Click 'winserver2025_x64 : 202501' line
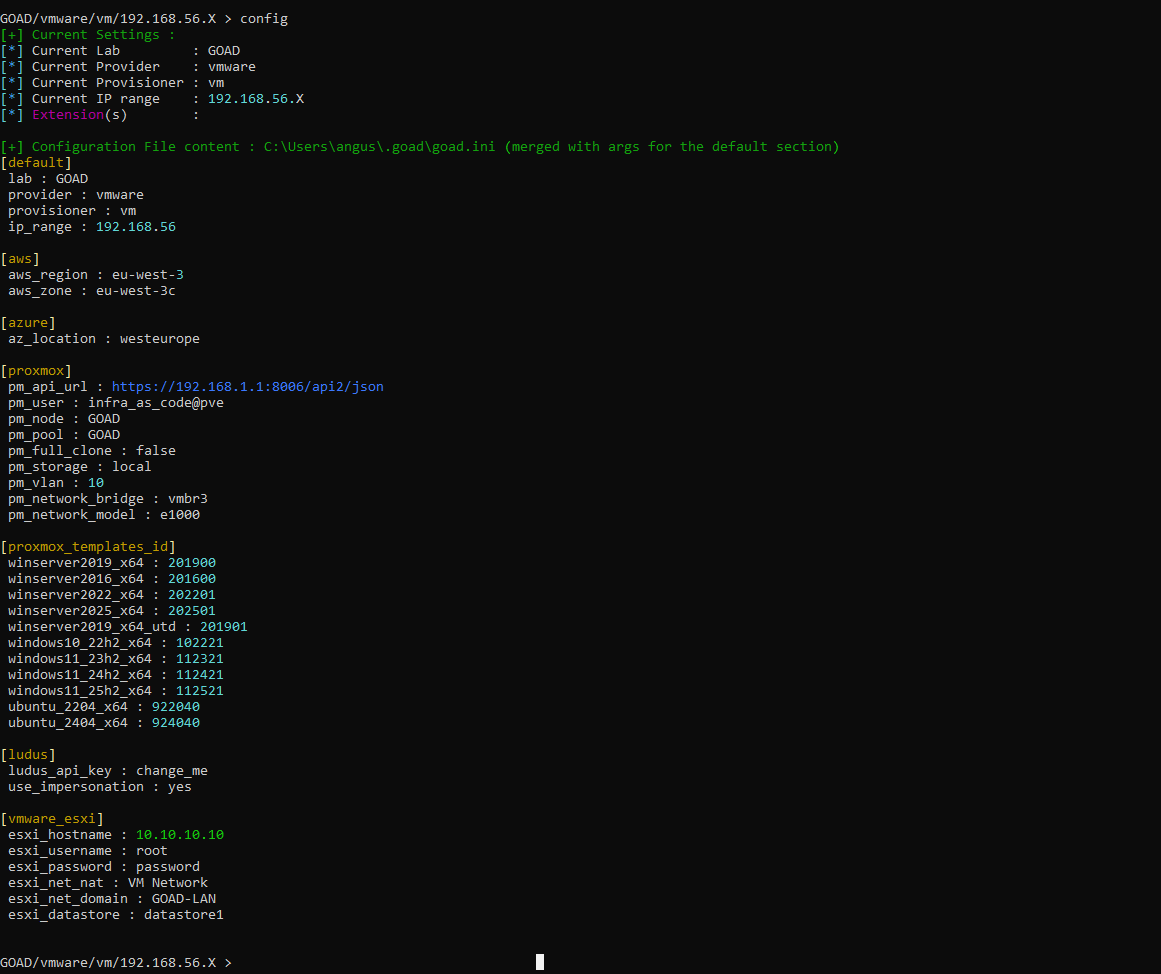Image resolution: width=1161 pixels, height=974 pixels. pyautogui.click(x=112, y=611)
